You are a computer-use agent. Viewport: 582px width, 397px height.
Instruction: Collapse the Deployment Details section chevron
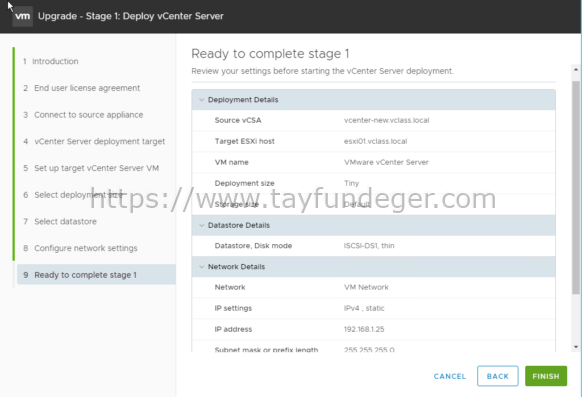pos(202,100)
